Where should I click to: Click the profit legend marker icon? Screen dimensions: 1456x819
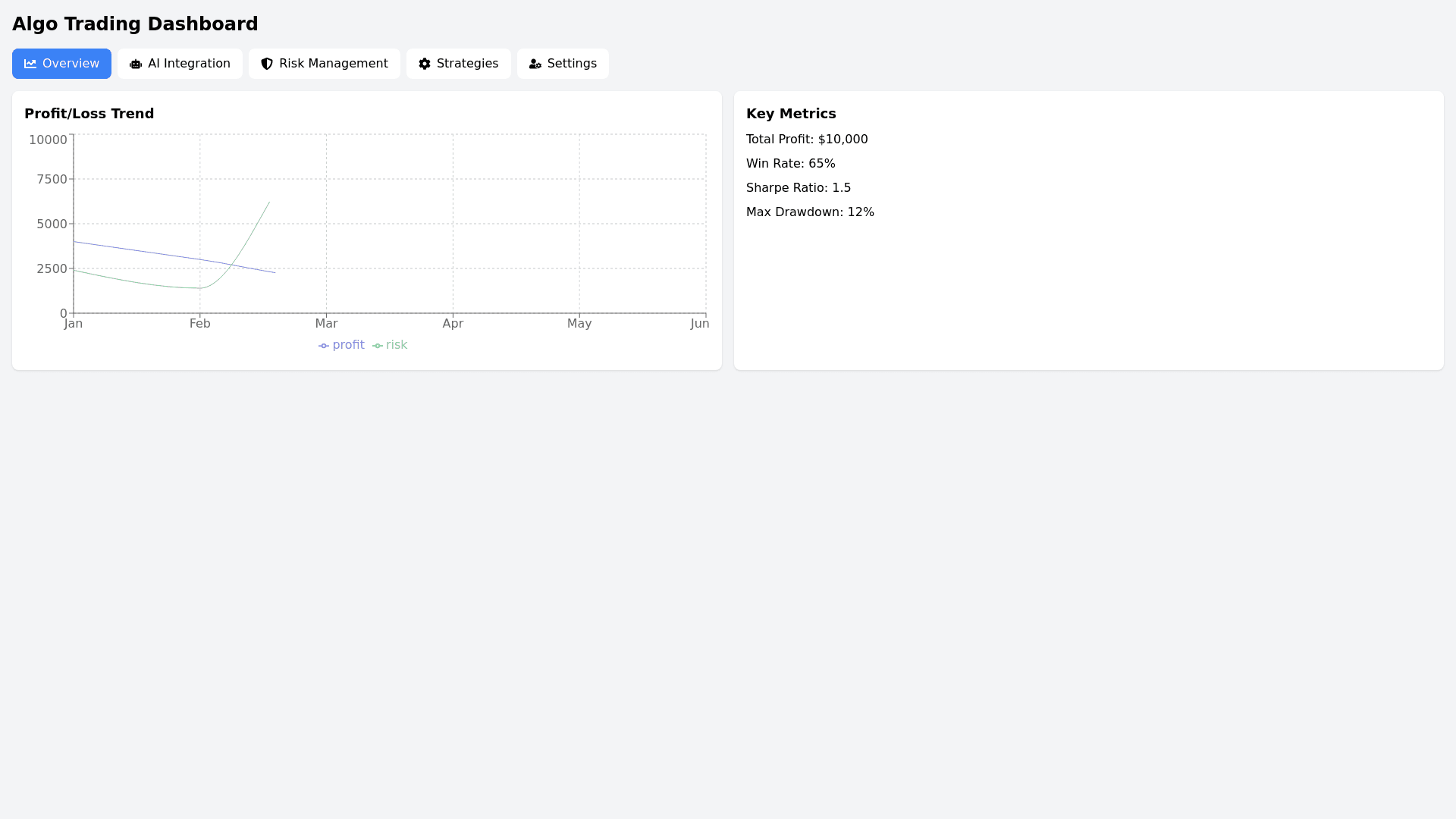coord(323,345)
